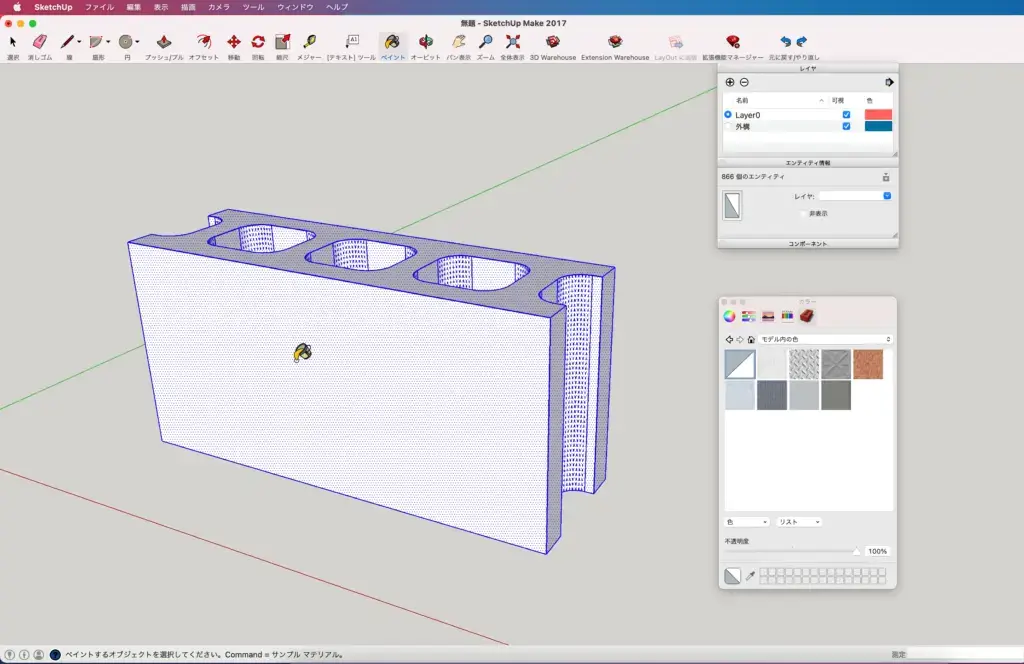The width and height of the screenshot is (1024, 664).
Task: Open the Extension Manager
Action: click(733, 42)
